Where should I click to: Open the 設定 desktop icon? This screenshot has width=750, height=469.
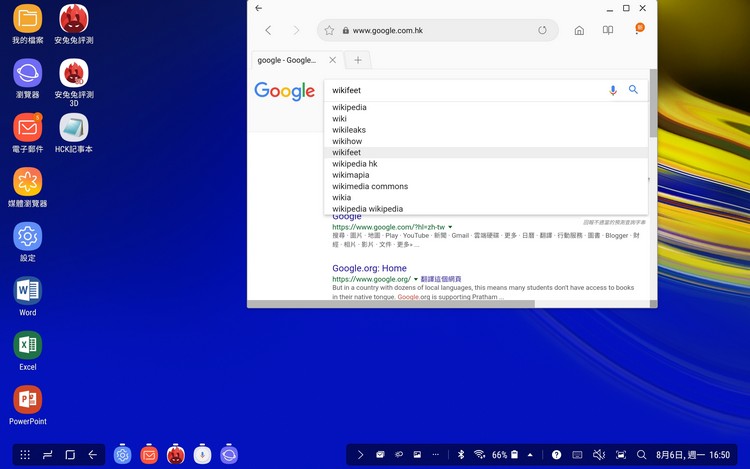(x=27, y=237)
